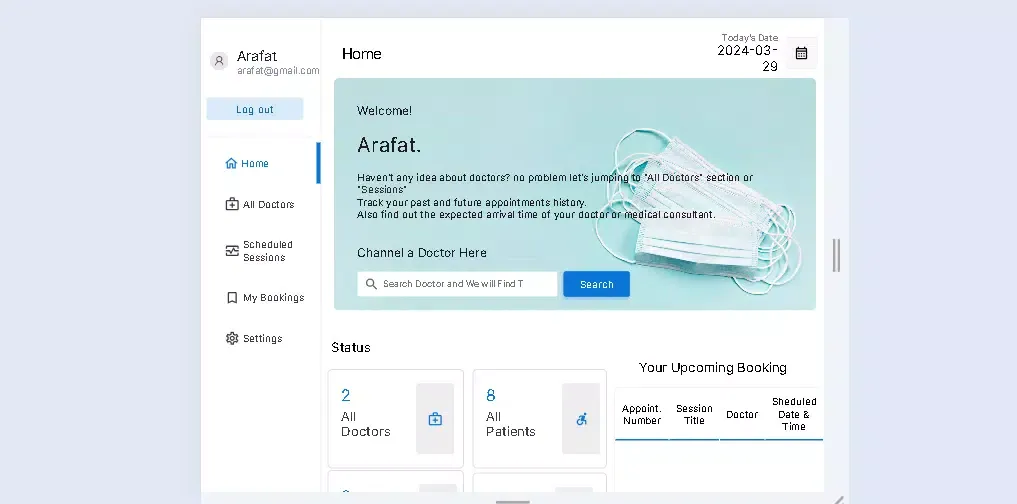
Task: Click the calendar icon near Today's Date
Action: click(x=802, y=53)
